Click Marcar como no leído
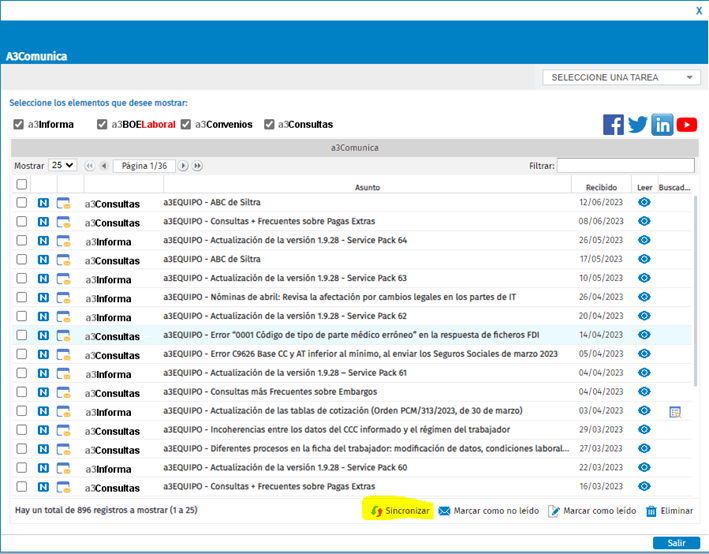 point(489,511)
